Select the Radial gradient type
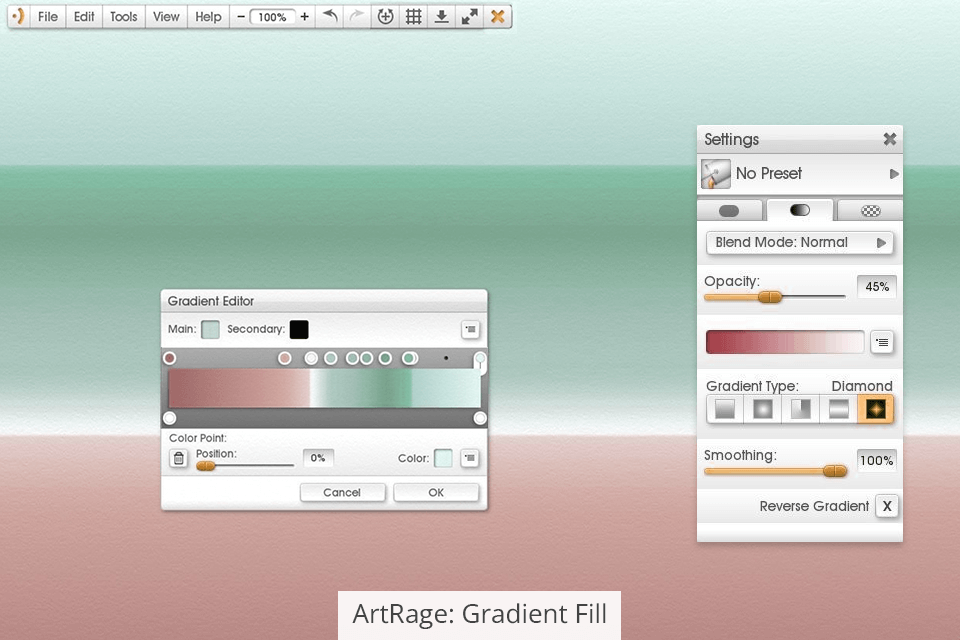Screen dimensions: 960x640 (x=763, y=409)
